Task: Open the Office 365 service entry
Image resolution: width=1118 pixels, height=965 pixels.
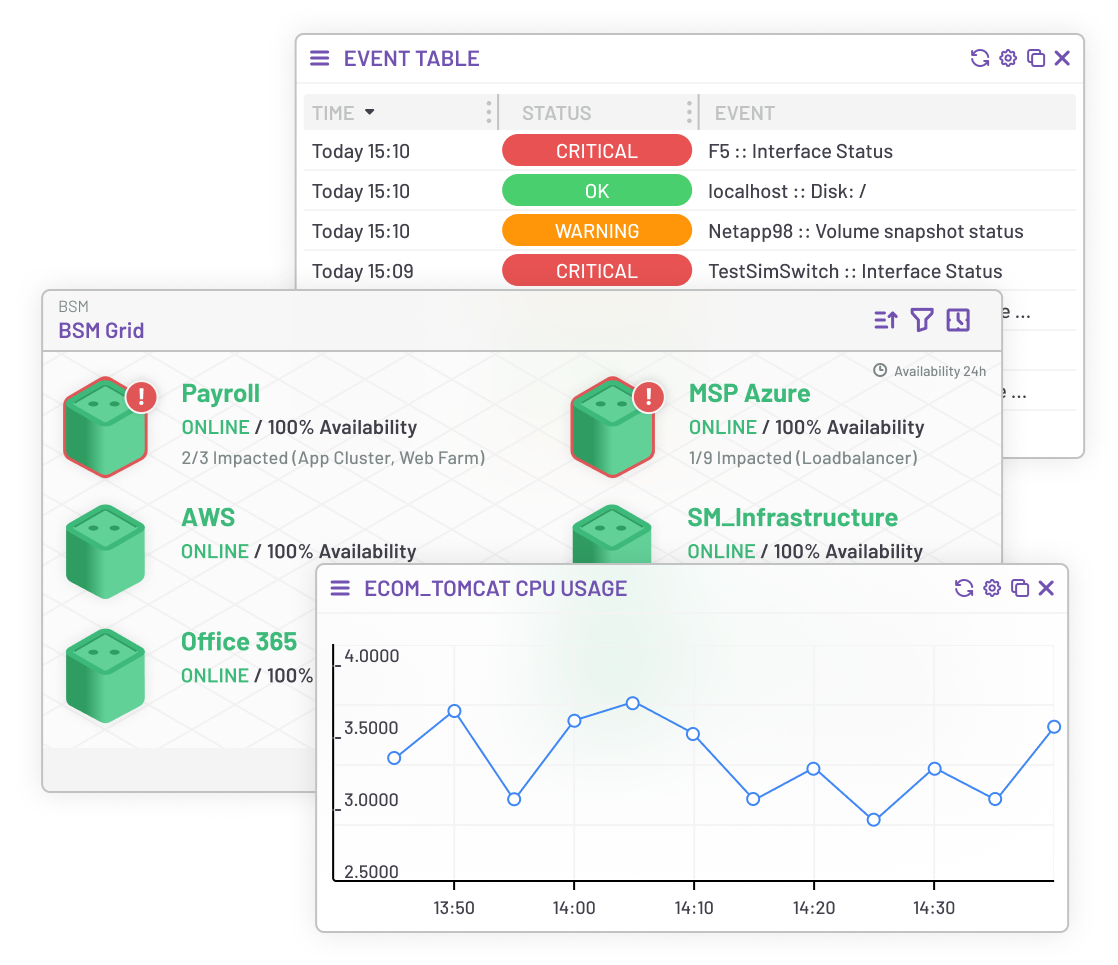Action: pyautogui.click(x=240, y=641)
